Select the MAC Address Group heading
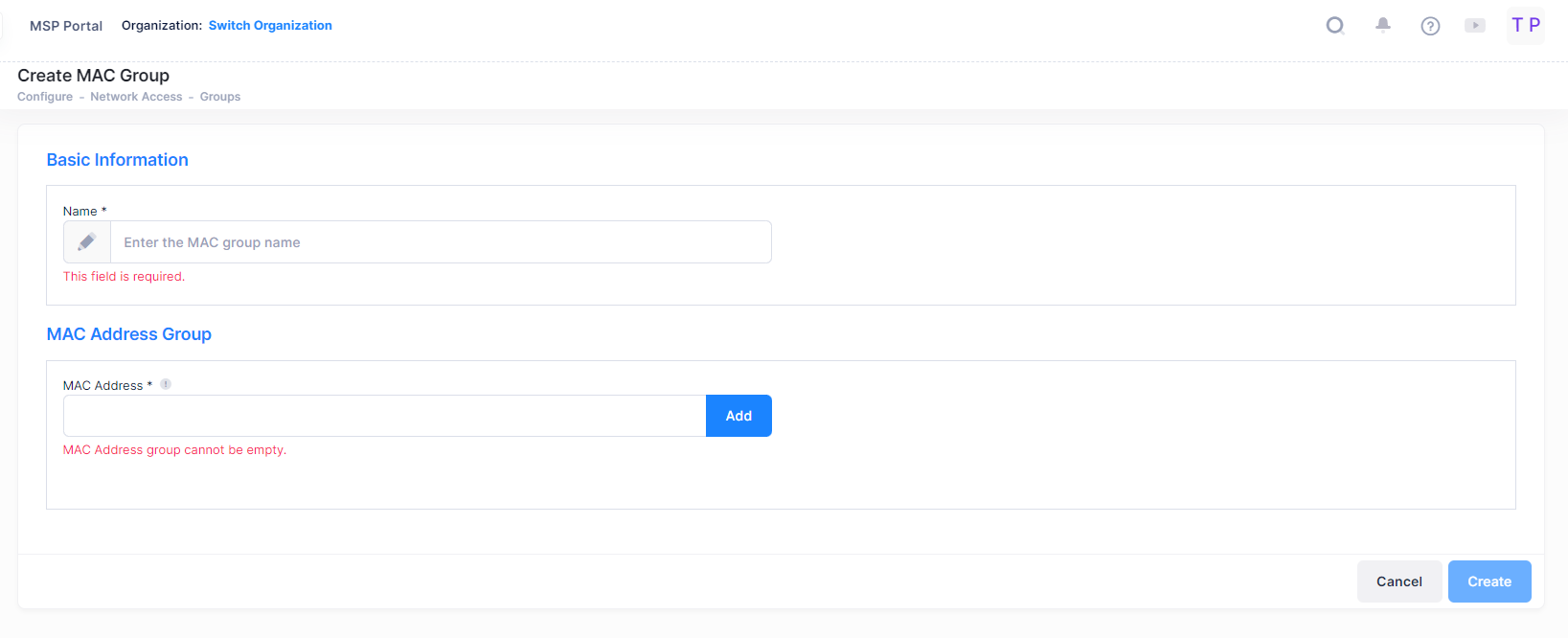This screenshot has height=638, width=1568. point(129,334)
